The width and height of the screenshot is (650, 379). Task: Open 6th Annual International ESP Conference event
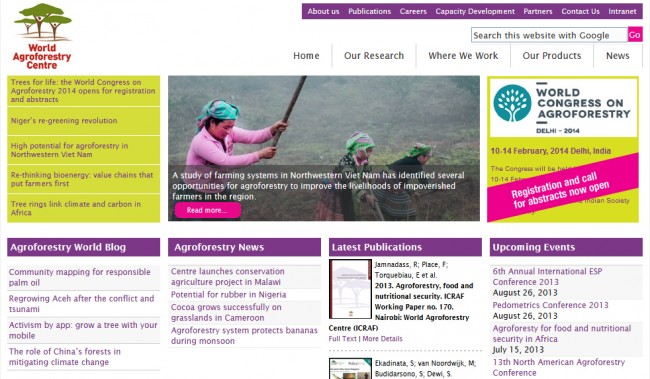pos(547,277)
